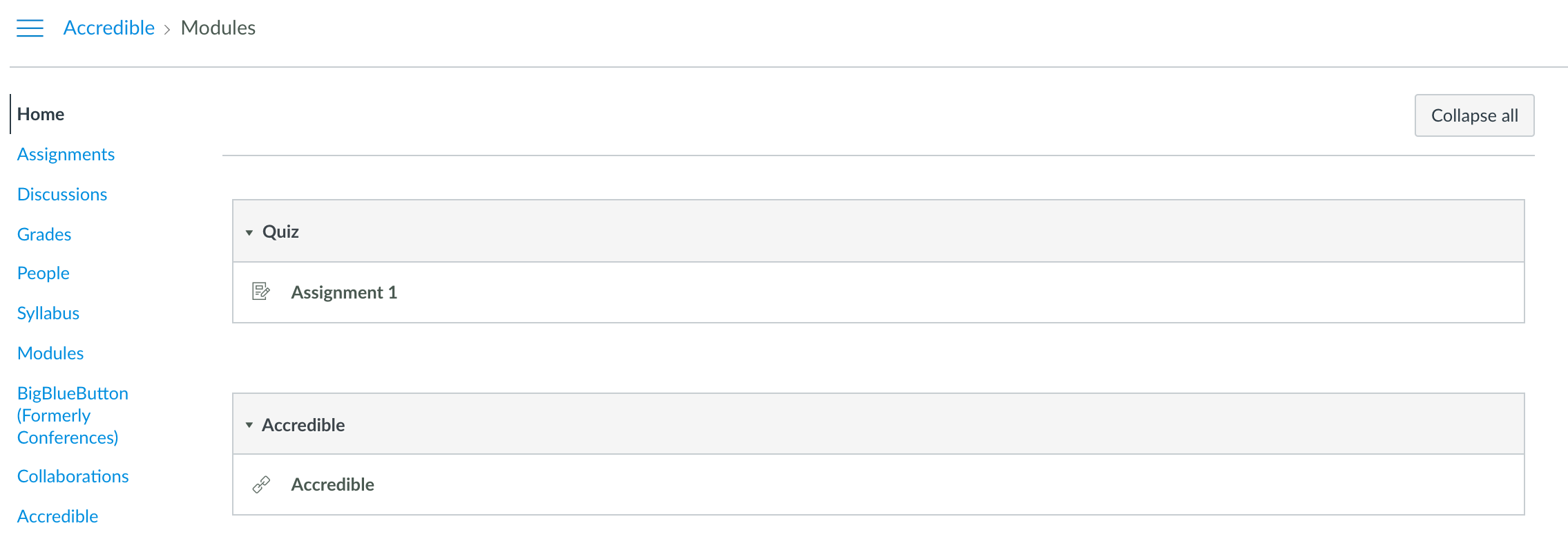Collapse the Accredible module

250,425
